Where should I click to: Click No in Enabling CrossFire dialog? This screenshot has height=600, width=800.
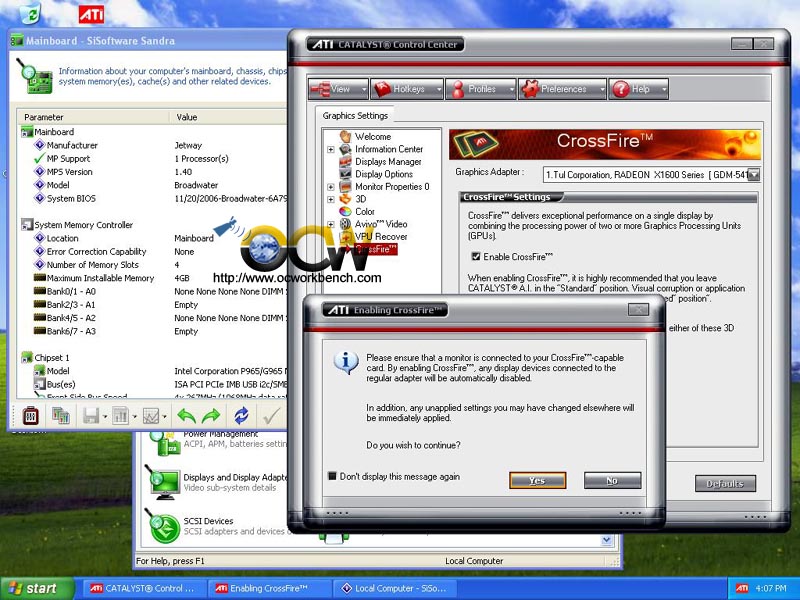(x=612, y=480)
